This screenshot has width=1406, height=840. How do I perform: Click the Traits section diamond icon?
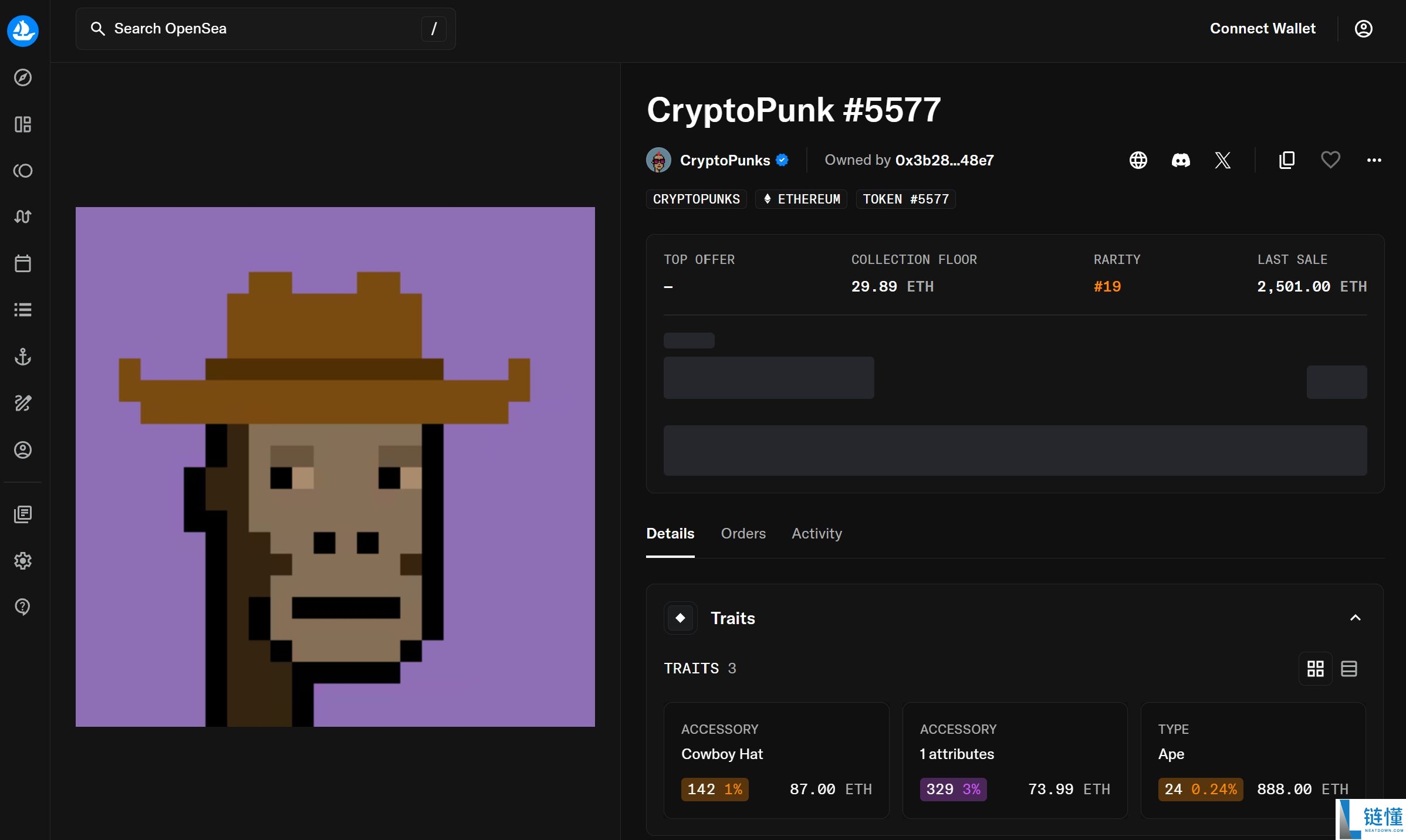coord(681,618)
